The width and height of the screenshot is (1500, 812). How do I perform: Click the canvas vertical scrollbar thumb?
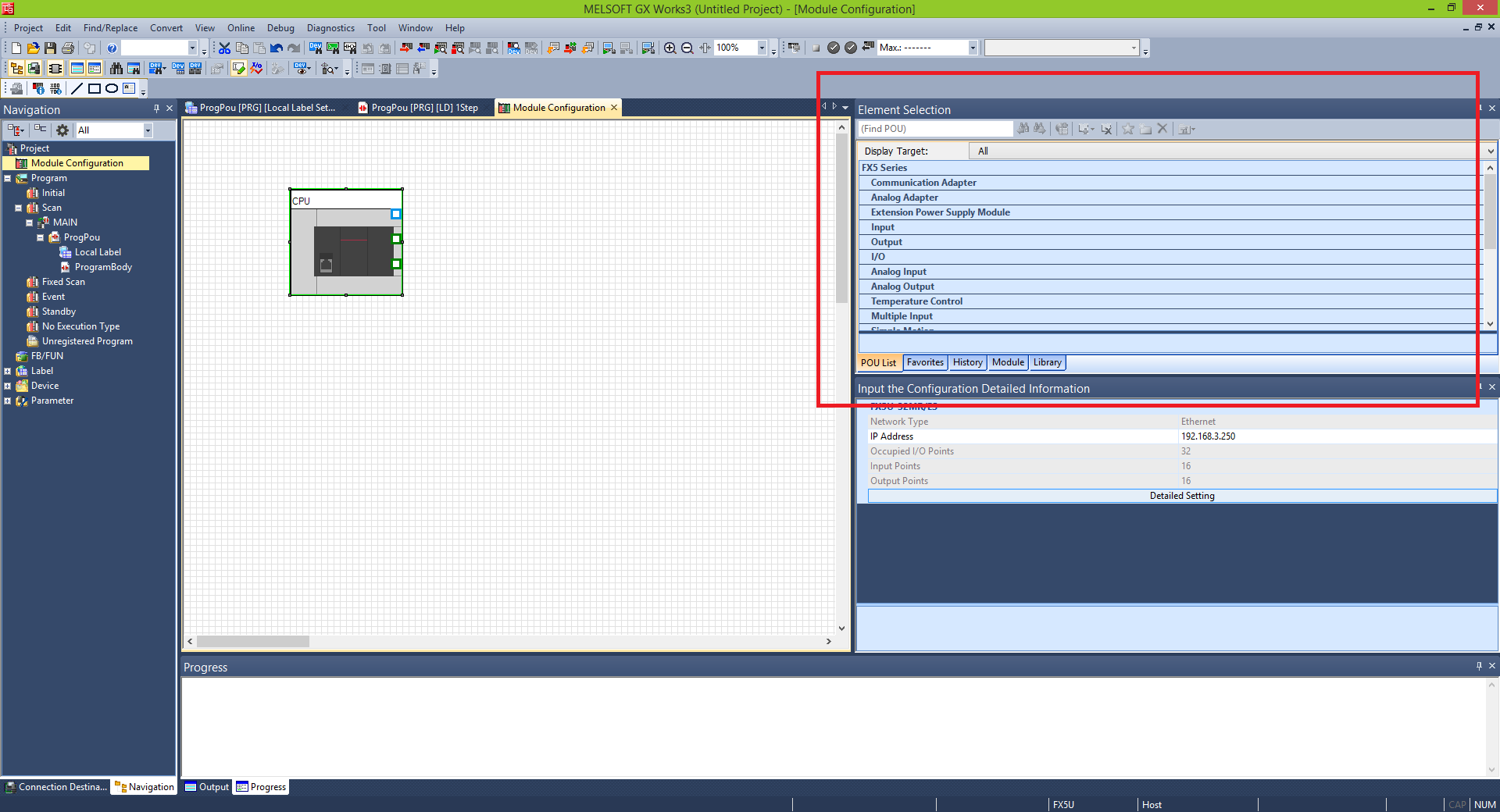(x=841, y=219)
